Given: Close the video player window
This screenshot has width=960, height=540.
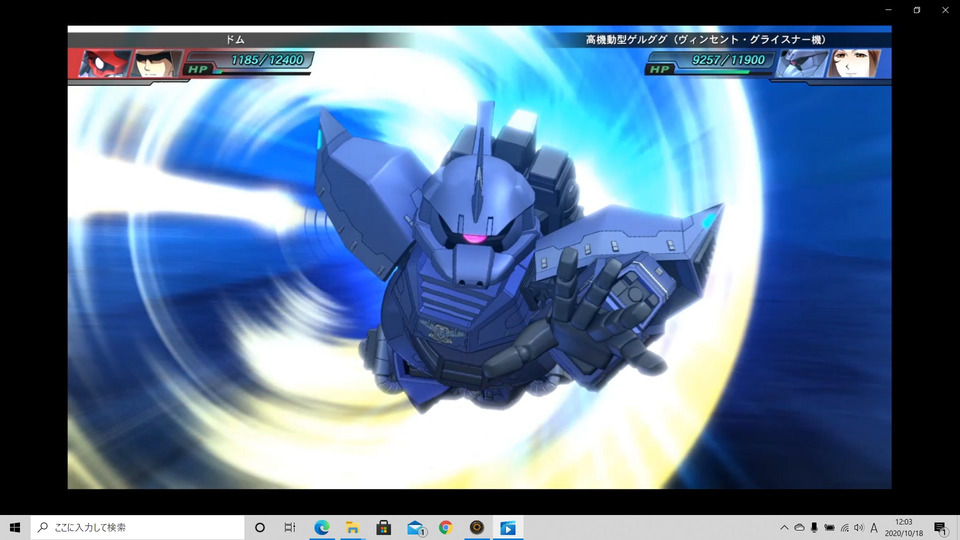Looking at the screenshot, I should point(945,10).
